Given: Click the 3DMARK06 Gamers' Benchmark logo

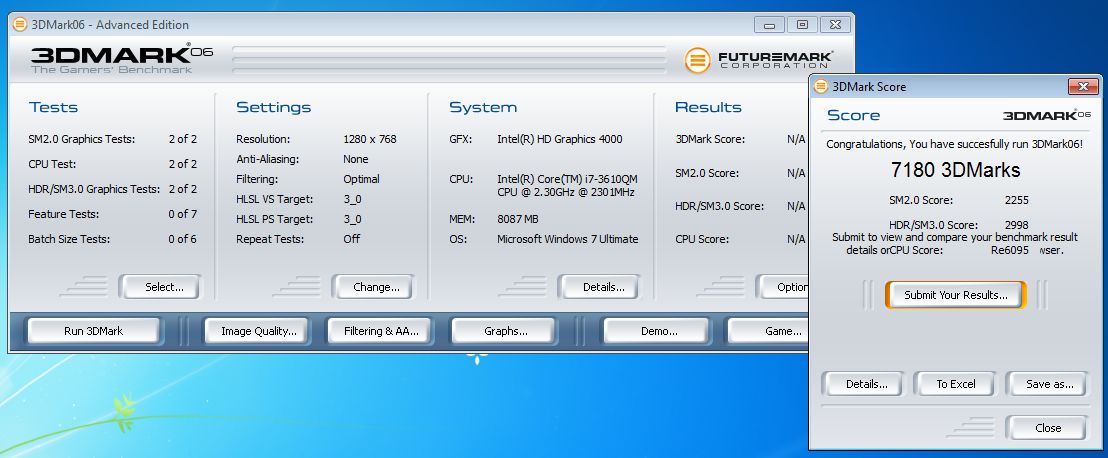Looking at the screenshot, I should point(122,59).
